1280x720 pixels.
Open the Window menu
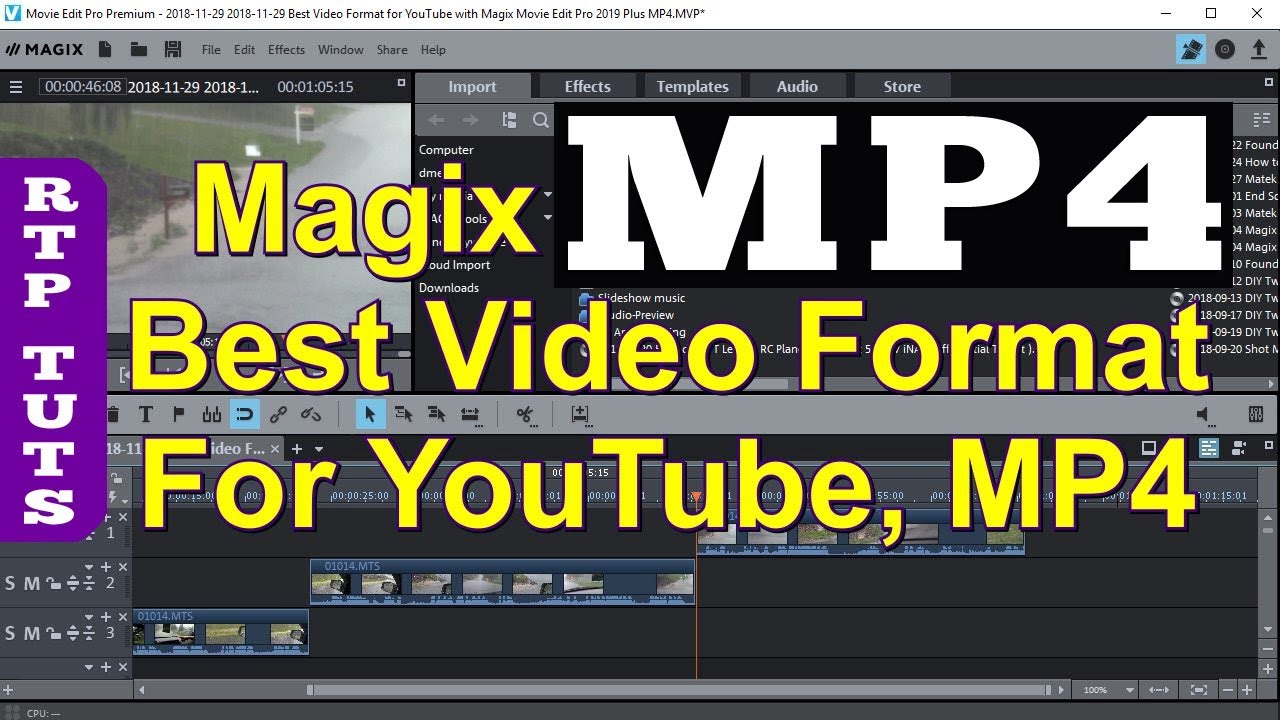point(341,49)
